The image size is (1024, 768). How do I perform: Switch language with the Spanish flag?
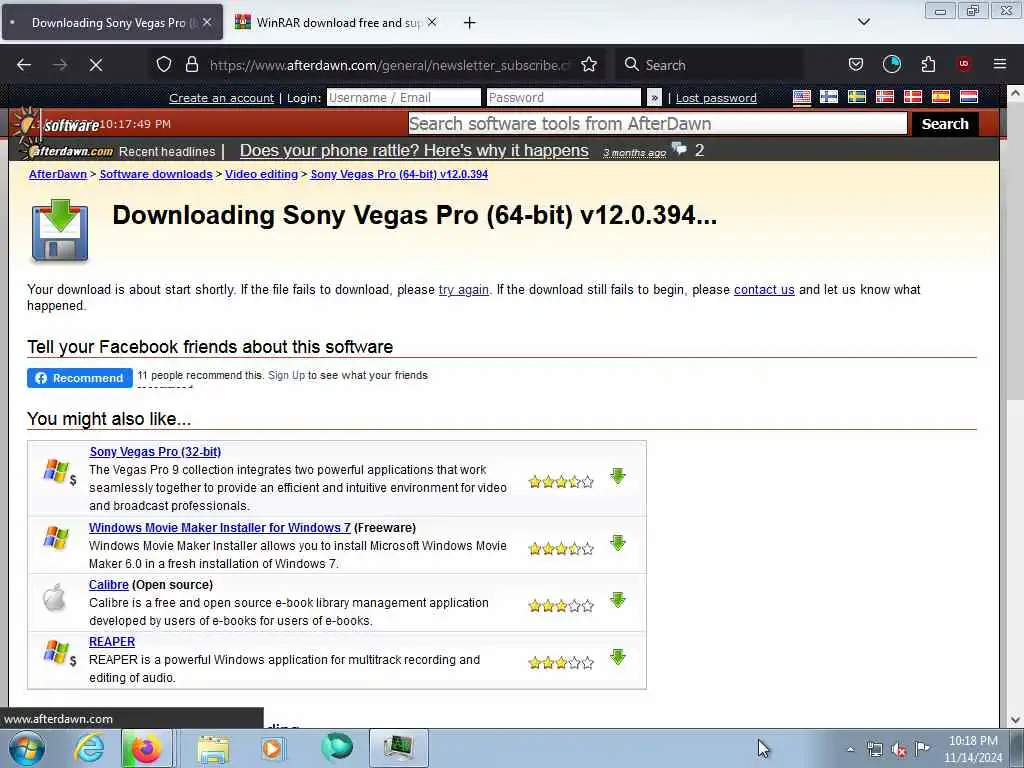click(940, 97)
